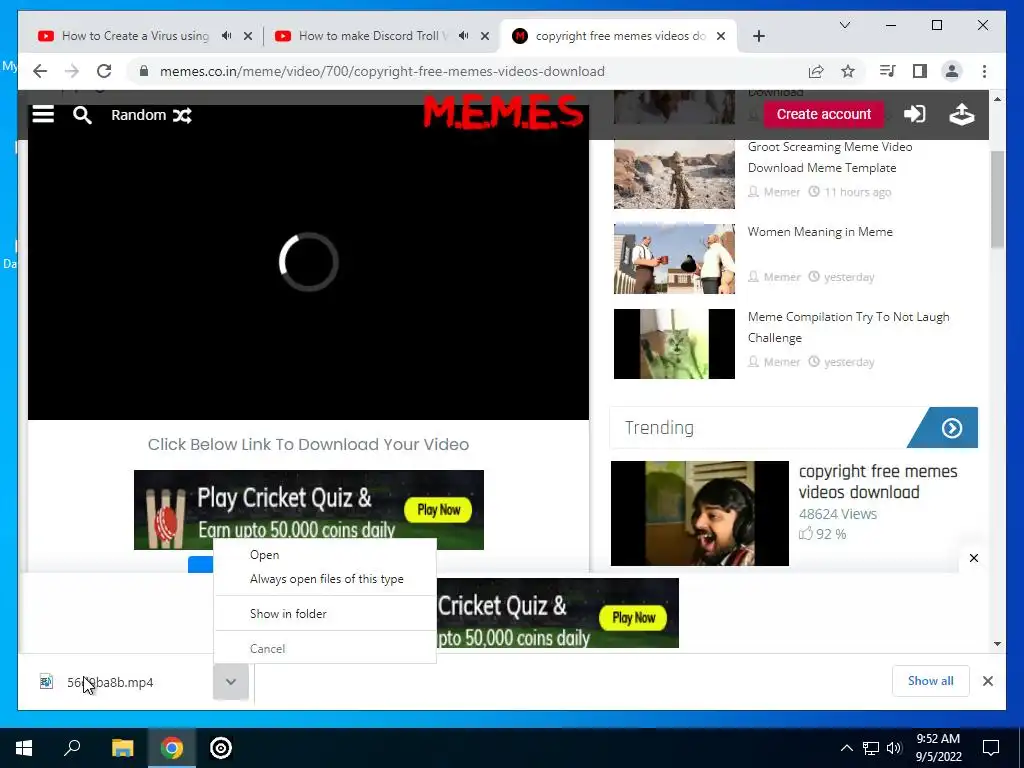
Task: Open File Explorer from taskbar
Action: click(x=122, y=748)
